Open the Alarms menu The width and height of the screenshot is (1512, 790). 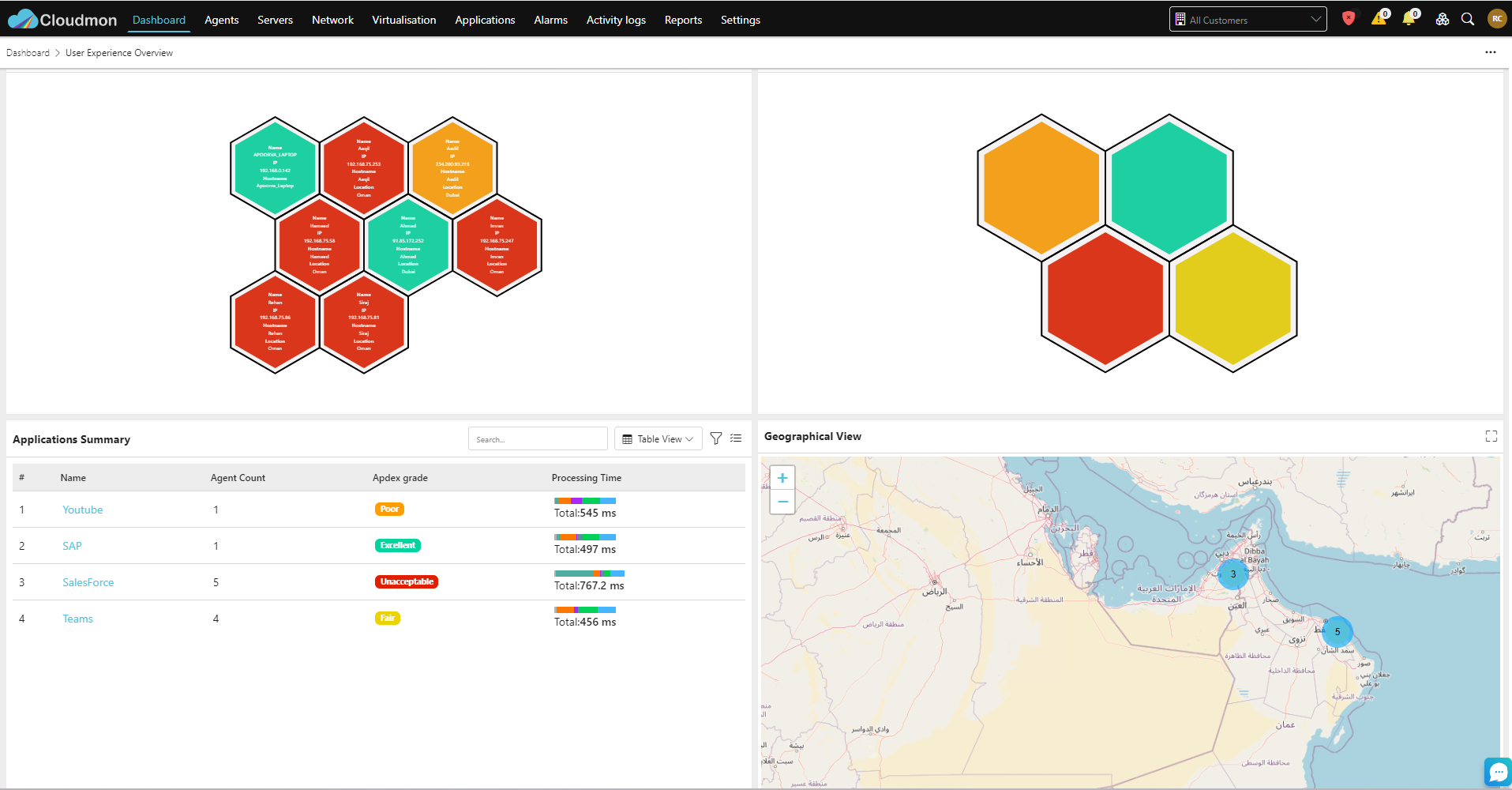click(x=550, y=20)
